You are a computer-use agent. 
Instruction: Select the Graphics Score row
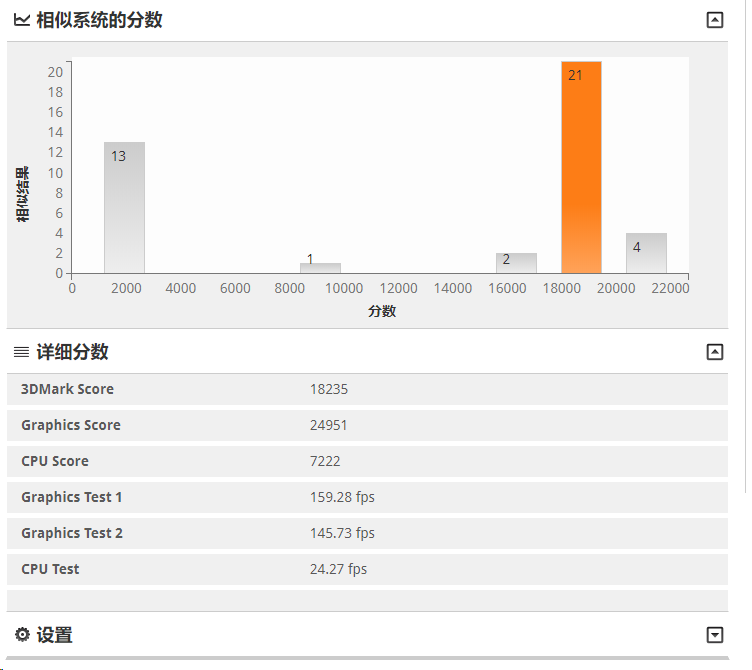(x=367, y=425)
